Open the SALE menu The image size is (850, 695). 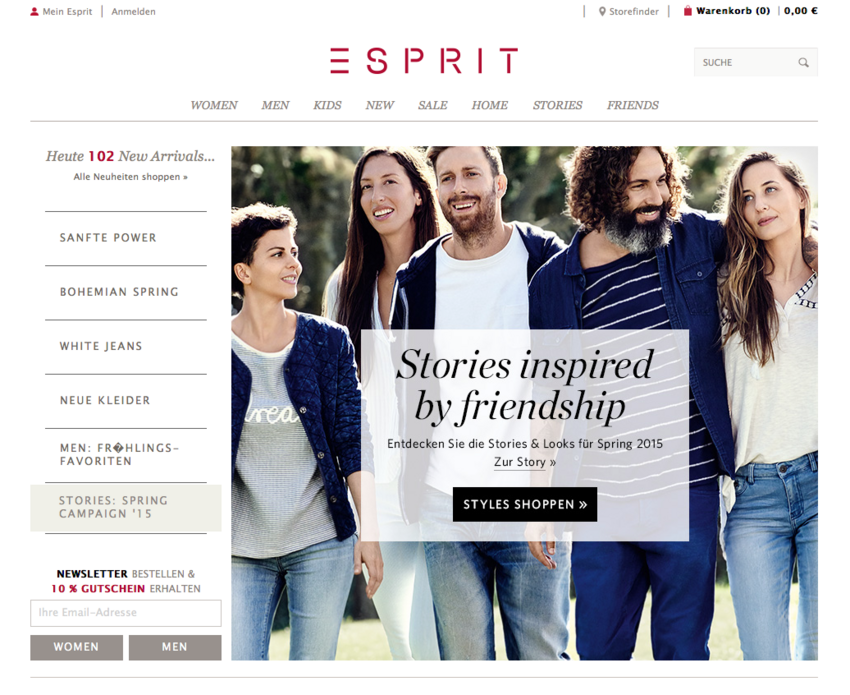[433, 105]
